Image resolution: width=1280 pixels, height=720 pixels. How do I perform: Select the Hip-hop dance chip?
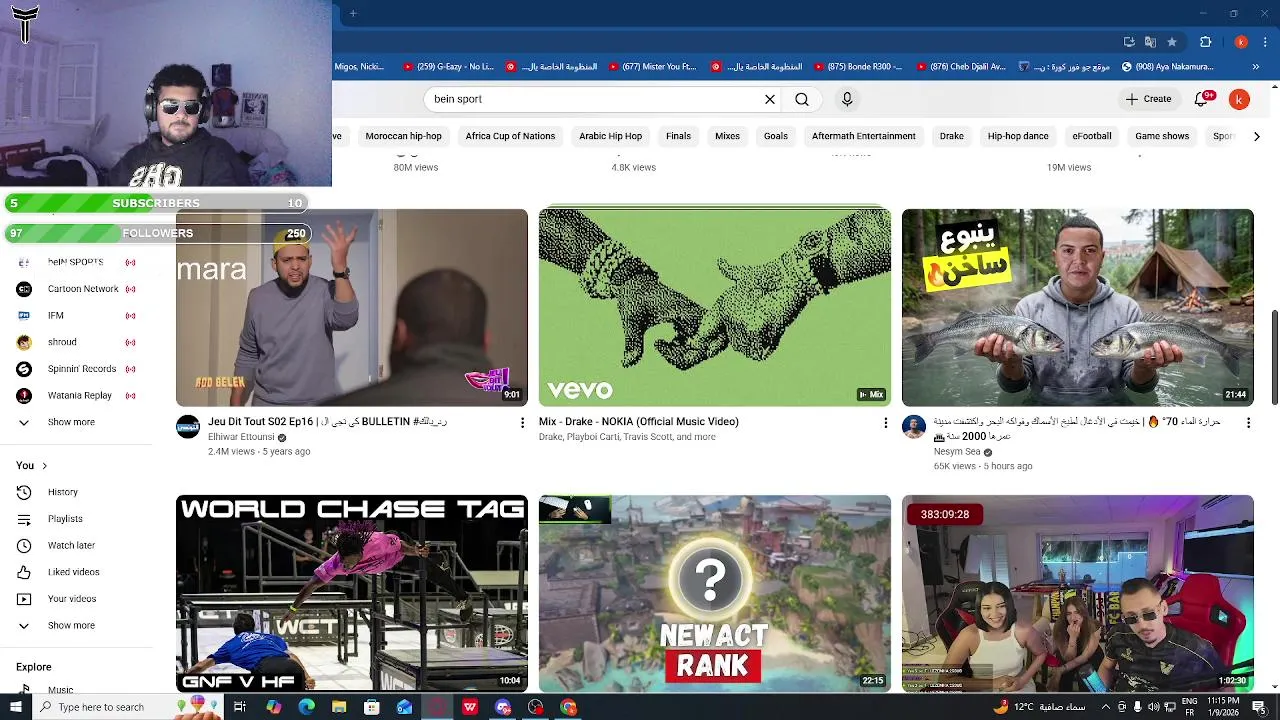pyautogui.click(x=1018, y=136)
